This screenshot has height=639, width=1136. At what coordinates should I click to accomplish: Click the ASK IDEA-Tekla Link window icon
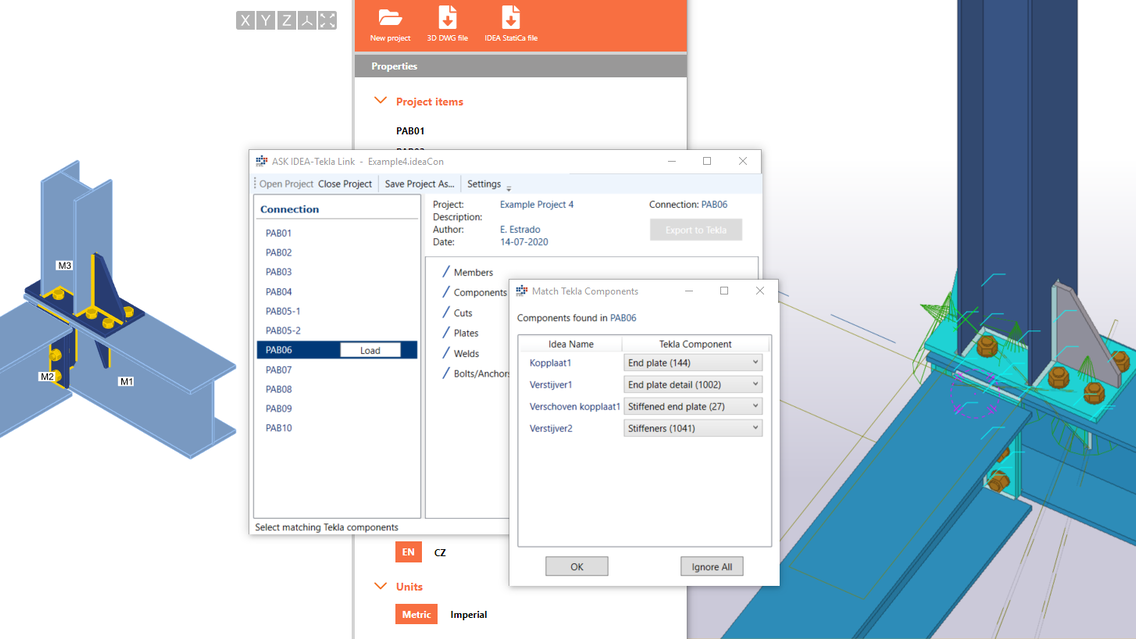[262, 161]
